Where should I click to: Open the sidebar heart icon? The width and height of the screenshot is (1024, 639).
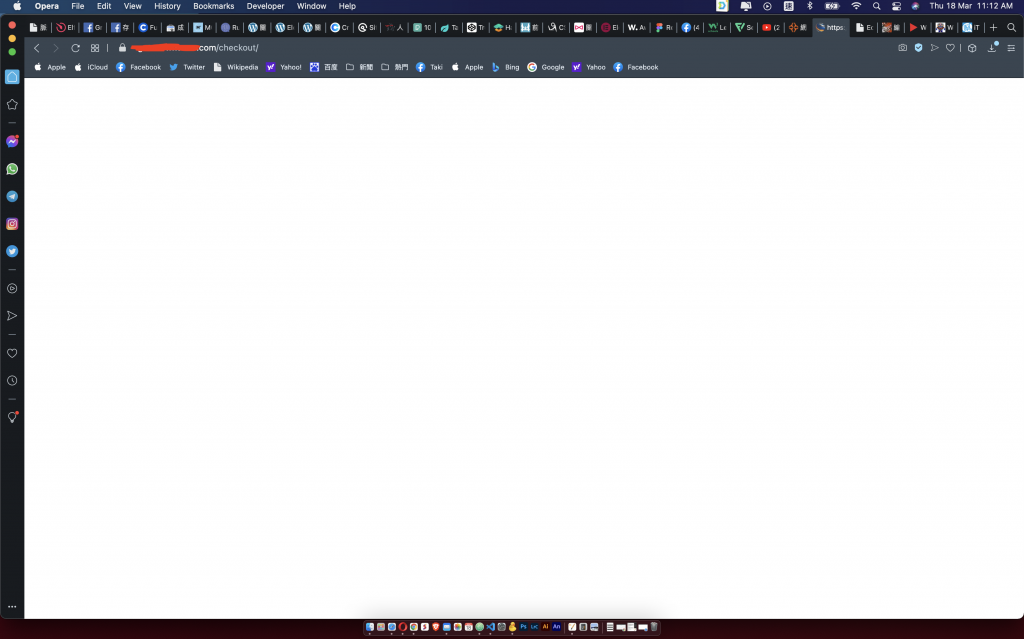coord(12,353)
